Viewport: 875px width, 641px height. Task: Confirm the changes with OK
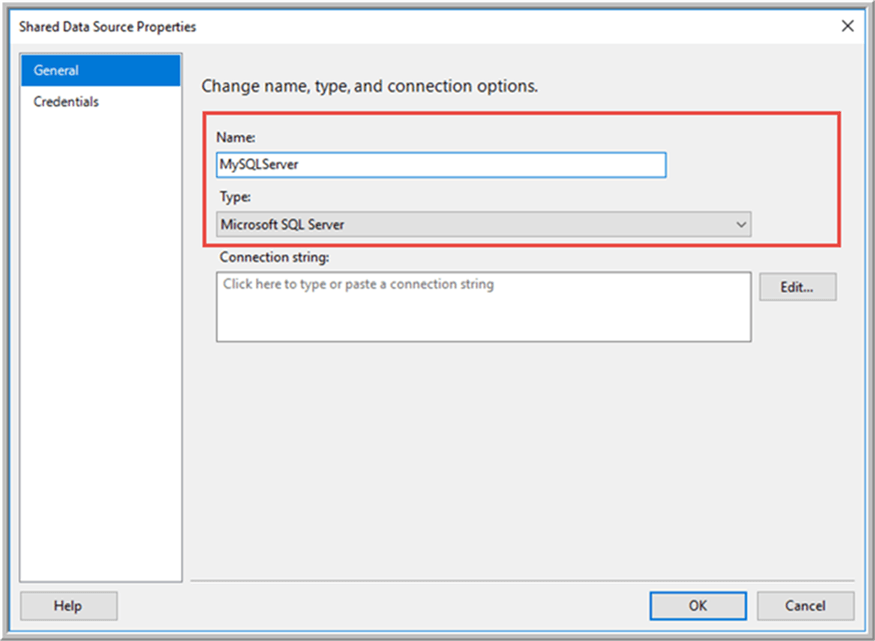(697, 606)
